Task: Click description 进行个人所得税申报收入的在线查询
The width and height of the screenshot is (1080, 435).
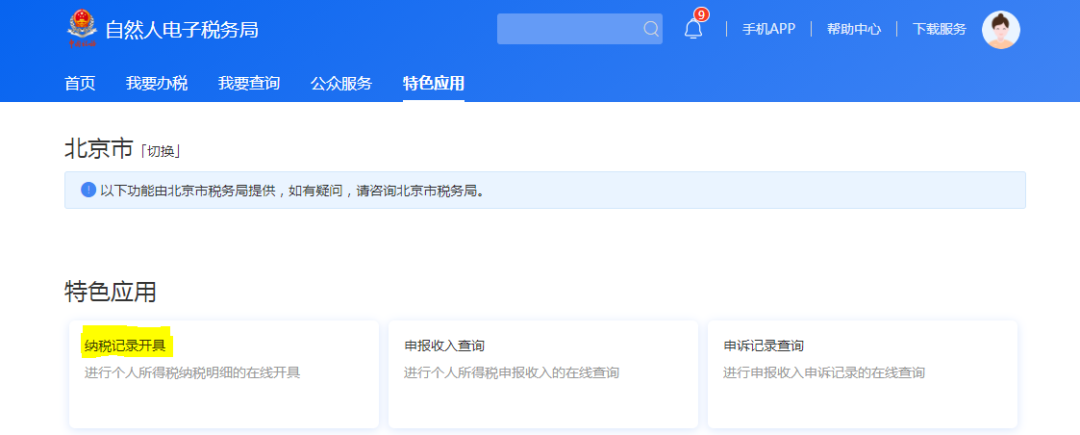Action: click(x=511, y=373)
